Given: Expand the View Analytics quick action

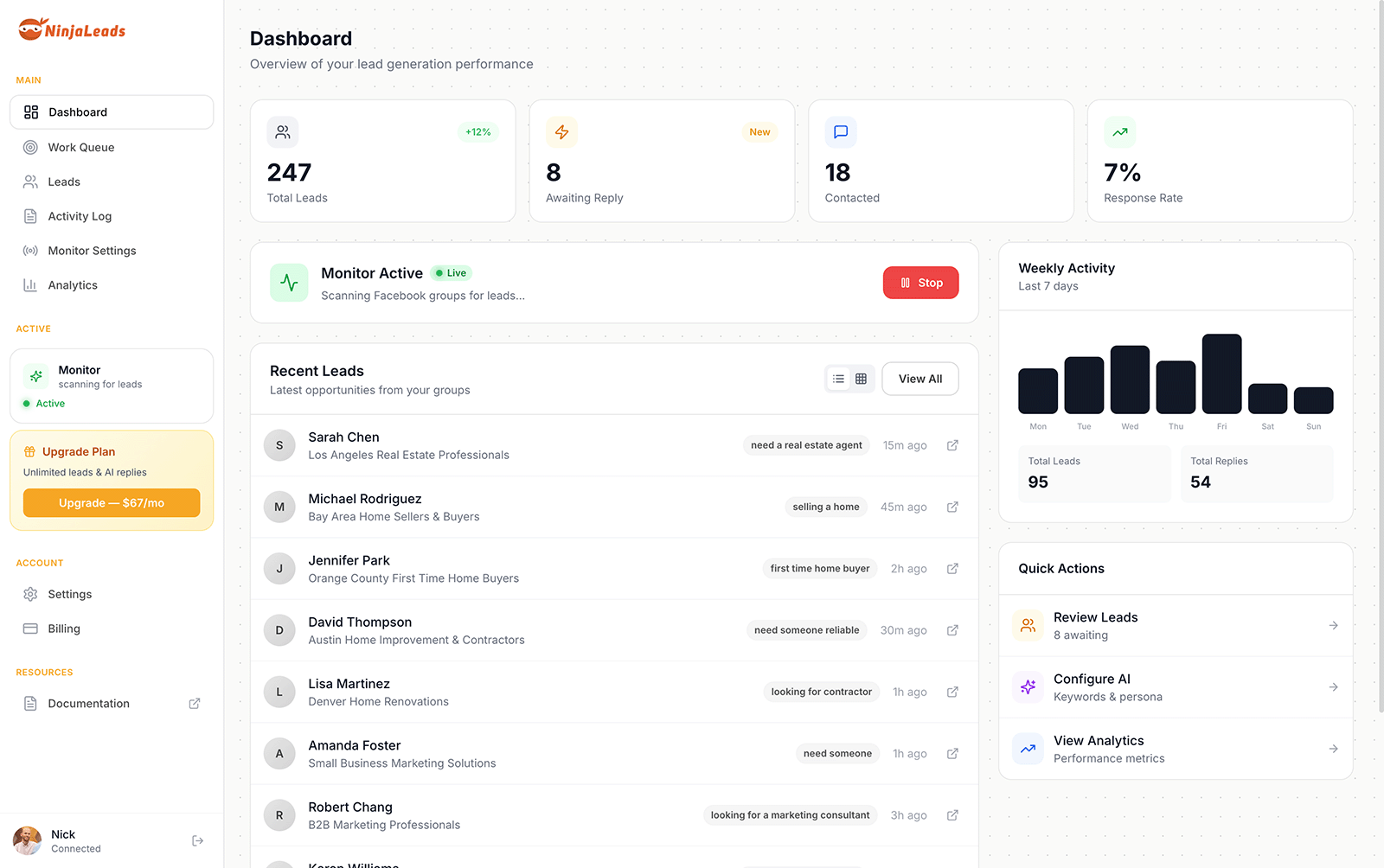Looking at the screenshot, I should 1333,749.
